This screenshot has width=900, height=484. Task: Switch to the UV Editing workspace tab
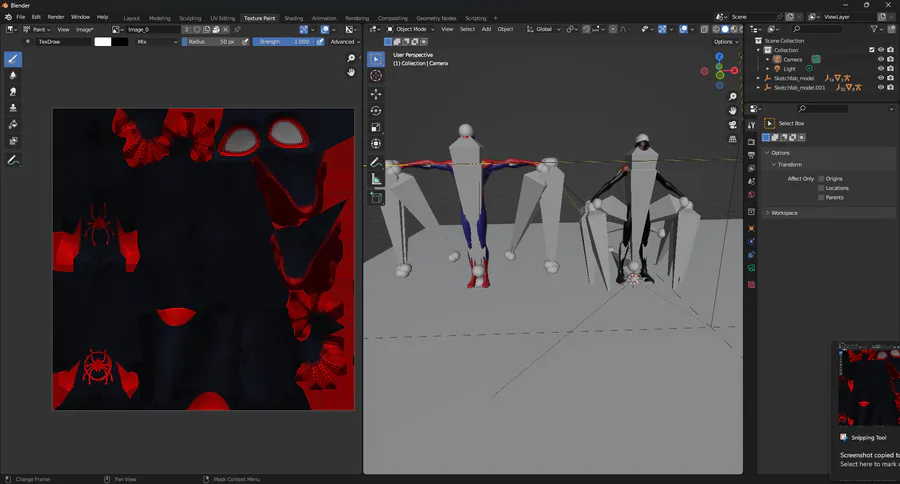click(222, 18)
